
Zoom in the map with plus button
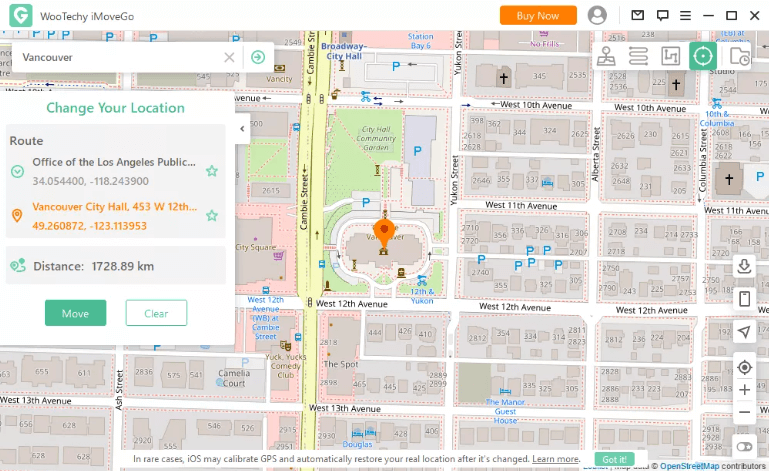point(744,390)
